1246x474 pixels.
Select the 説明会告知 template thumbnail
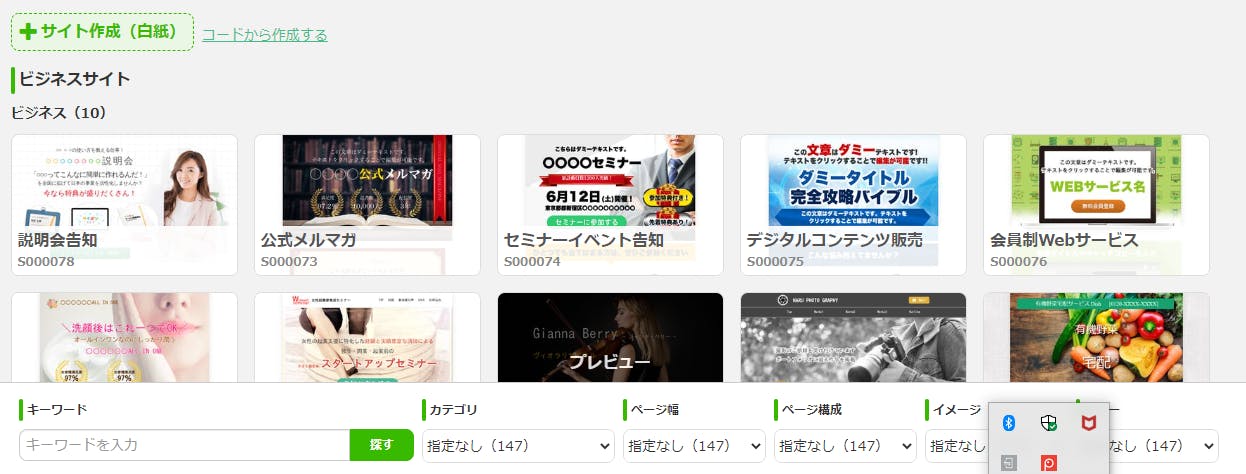[124, 205]
